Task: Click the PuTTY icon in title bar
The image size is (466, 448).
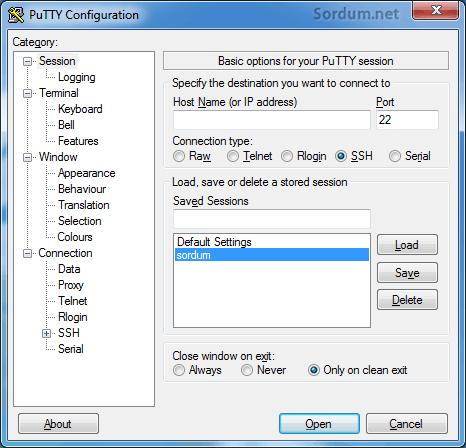Action: click(16, 15)
